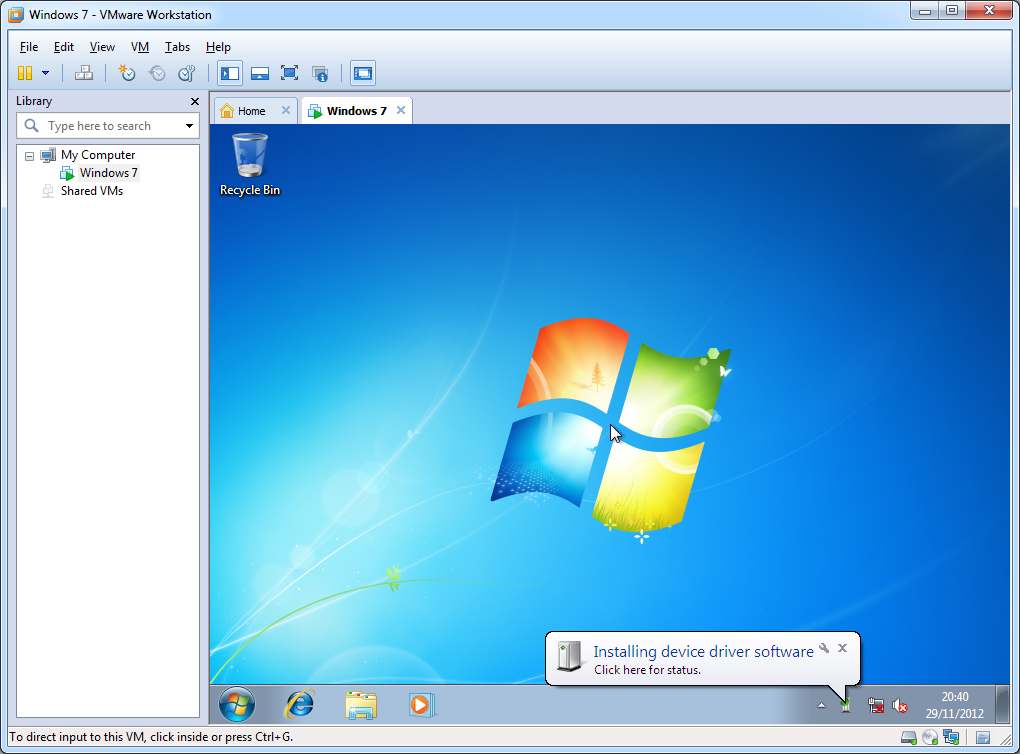Click the CD/DVD drive status bar icon
The image size is (1020, 754).
click(929, 738)
